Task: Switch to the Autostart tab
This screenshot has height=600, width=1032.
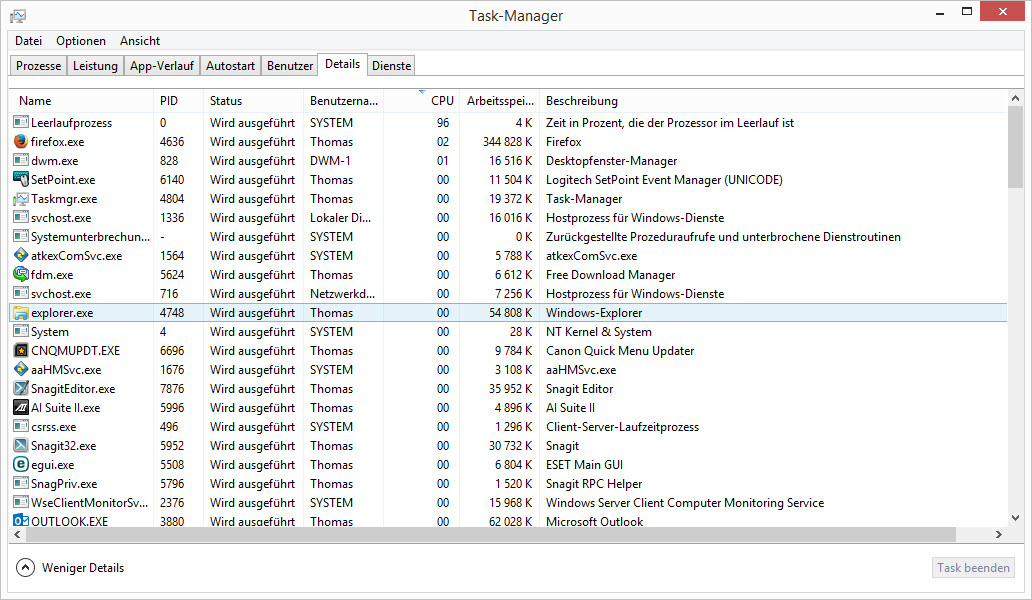Action: (x=230, y=66)
